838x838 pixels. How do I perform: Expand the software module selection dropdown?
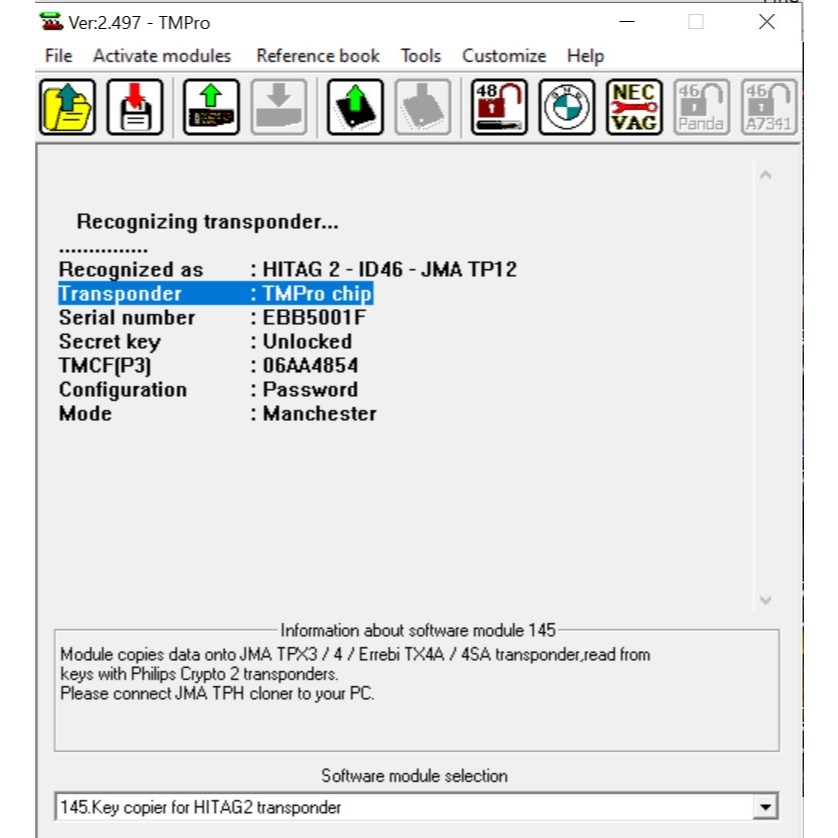765,807
